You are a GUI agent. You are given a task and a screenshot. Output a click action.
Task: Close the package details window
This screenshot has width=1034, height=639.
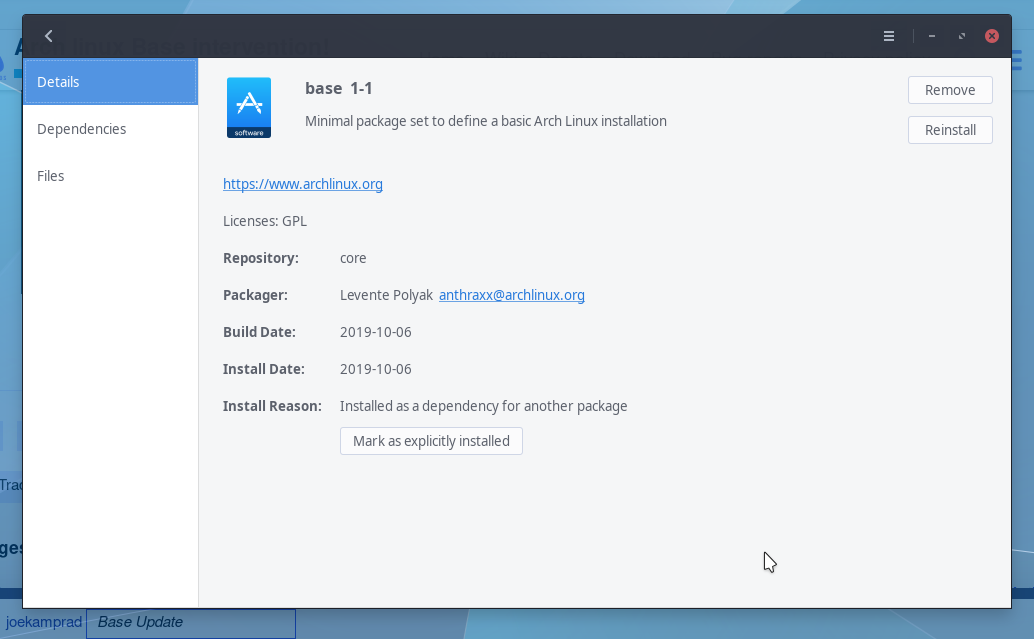click(x=992, y=36)
